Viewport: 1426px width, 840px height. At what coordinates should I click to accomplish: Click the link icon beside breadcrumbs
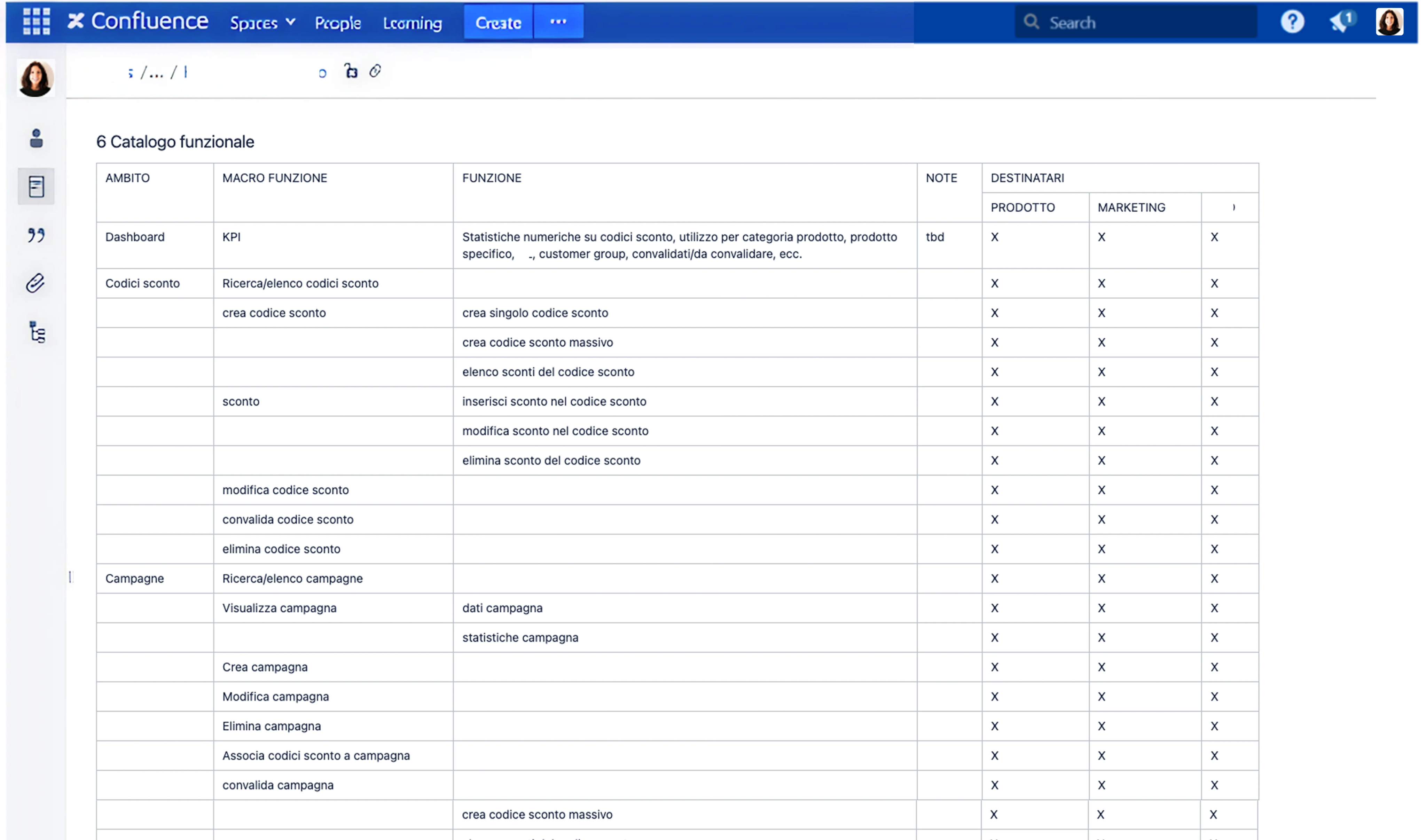[x=375, y=71]
